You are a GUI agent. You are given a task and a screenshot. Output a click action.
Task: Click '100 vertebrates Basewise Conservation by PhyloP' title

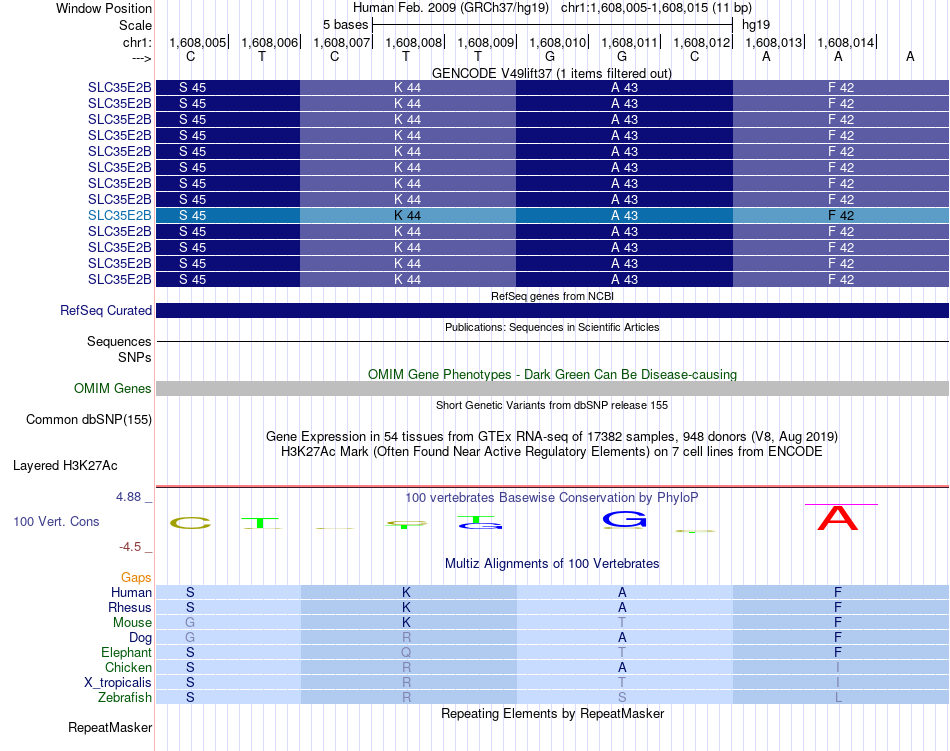click(552, 498)
